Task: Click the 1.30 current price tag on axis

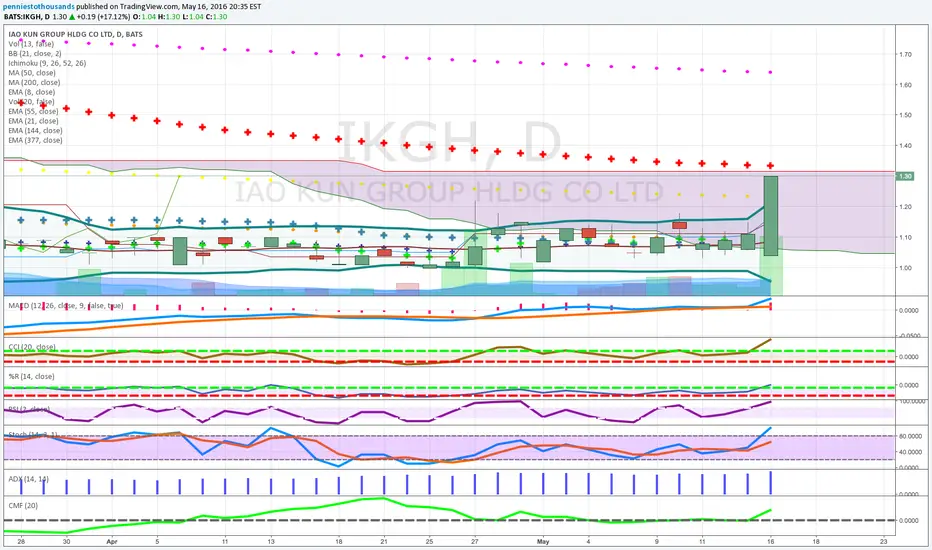Action: [905, 177]
